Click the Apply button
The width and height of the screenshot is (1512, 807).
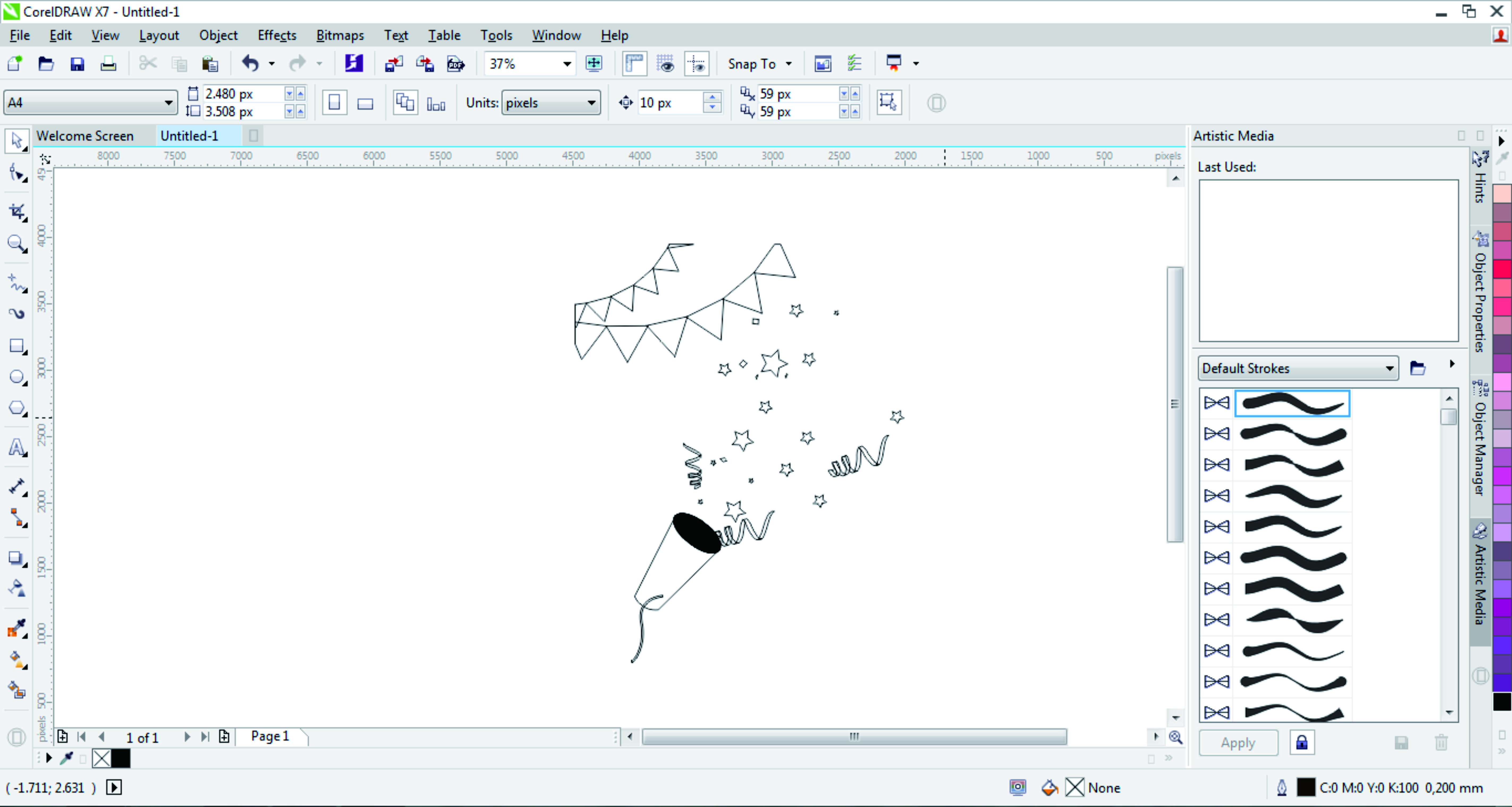pyautogui.click(x=1238, y=742)
